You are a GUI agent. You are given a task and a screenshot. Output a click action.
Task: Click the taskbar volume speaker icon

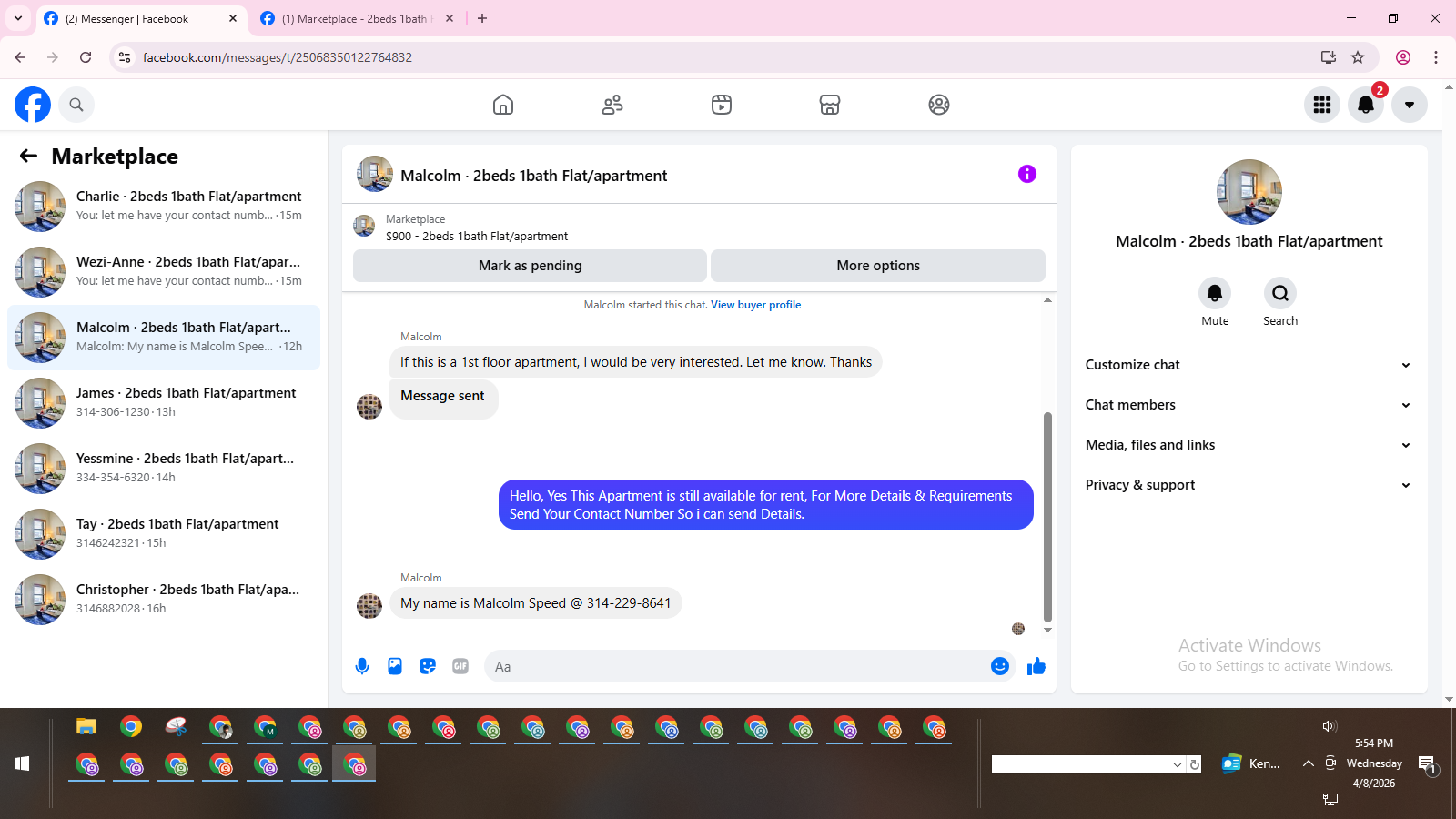pyautogui.click(x=1330, y=726)
